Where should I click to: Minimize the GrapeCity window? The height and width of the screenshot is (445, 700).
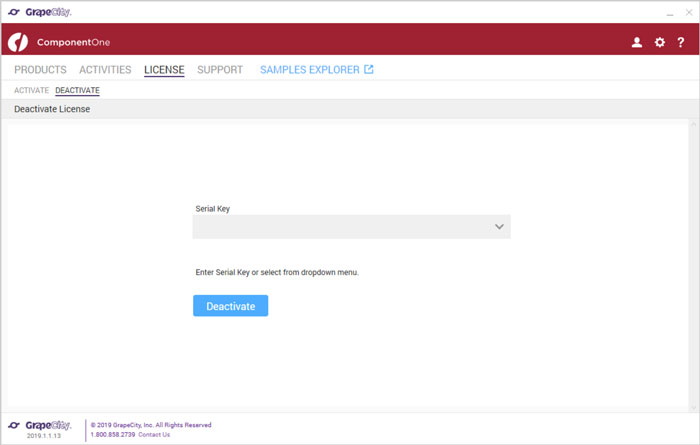tap(670, 13)
